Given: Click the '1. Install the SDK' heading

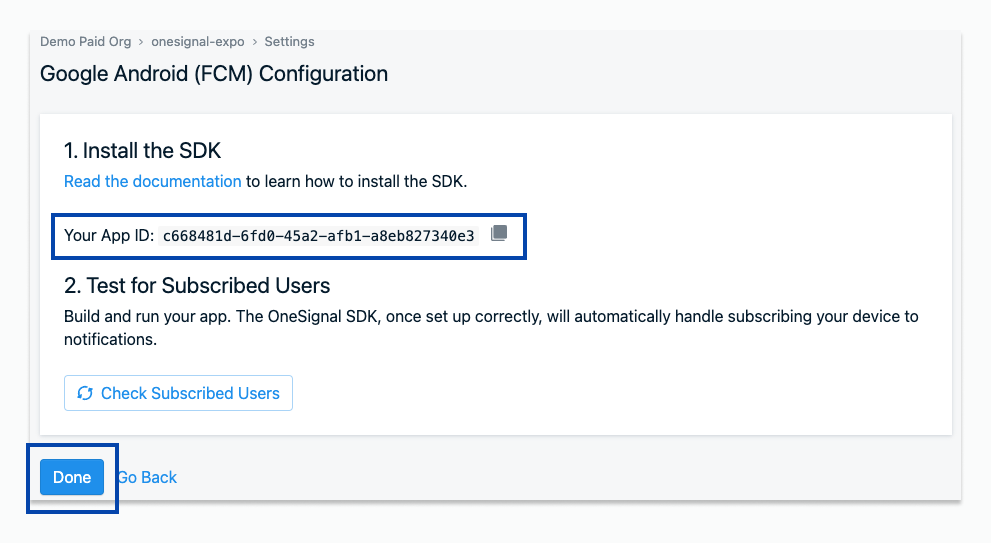Looking at the screenshot, I should pos(142,151).
